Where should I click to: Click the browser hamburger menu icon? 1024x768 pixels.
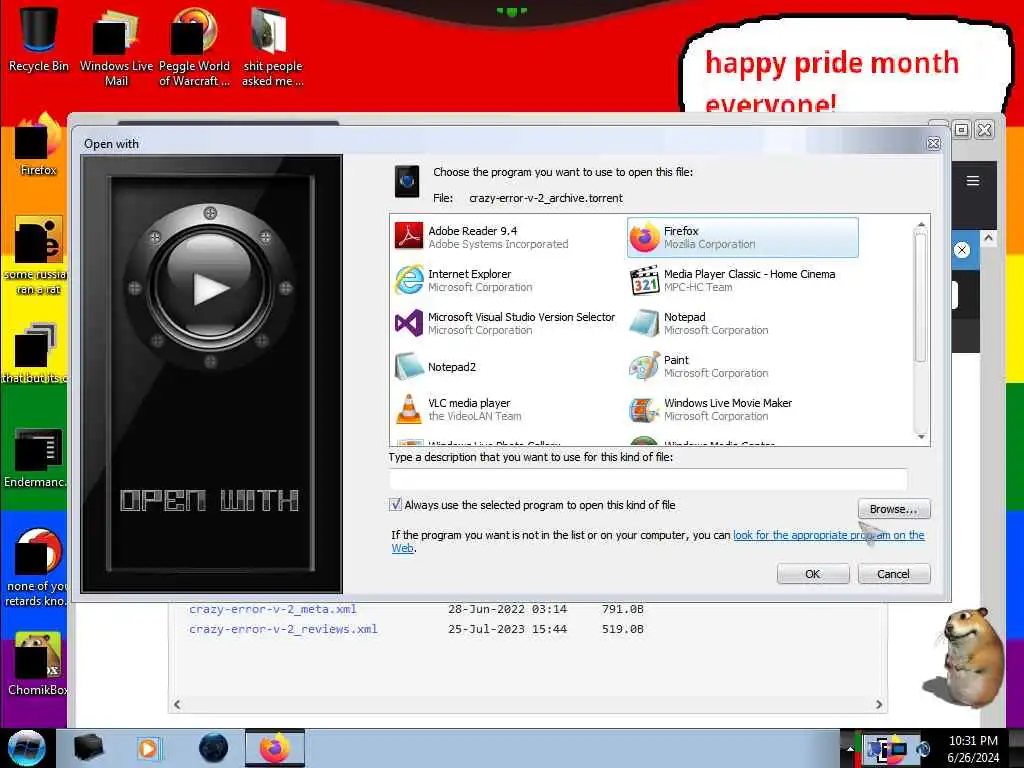pyautogui.click(x=972, y=181)
